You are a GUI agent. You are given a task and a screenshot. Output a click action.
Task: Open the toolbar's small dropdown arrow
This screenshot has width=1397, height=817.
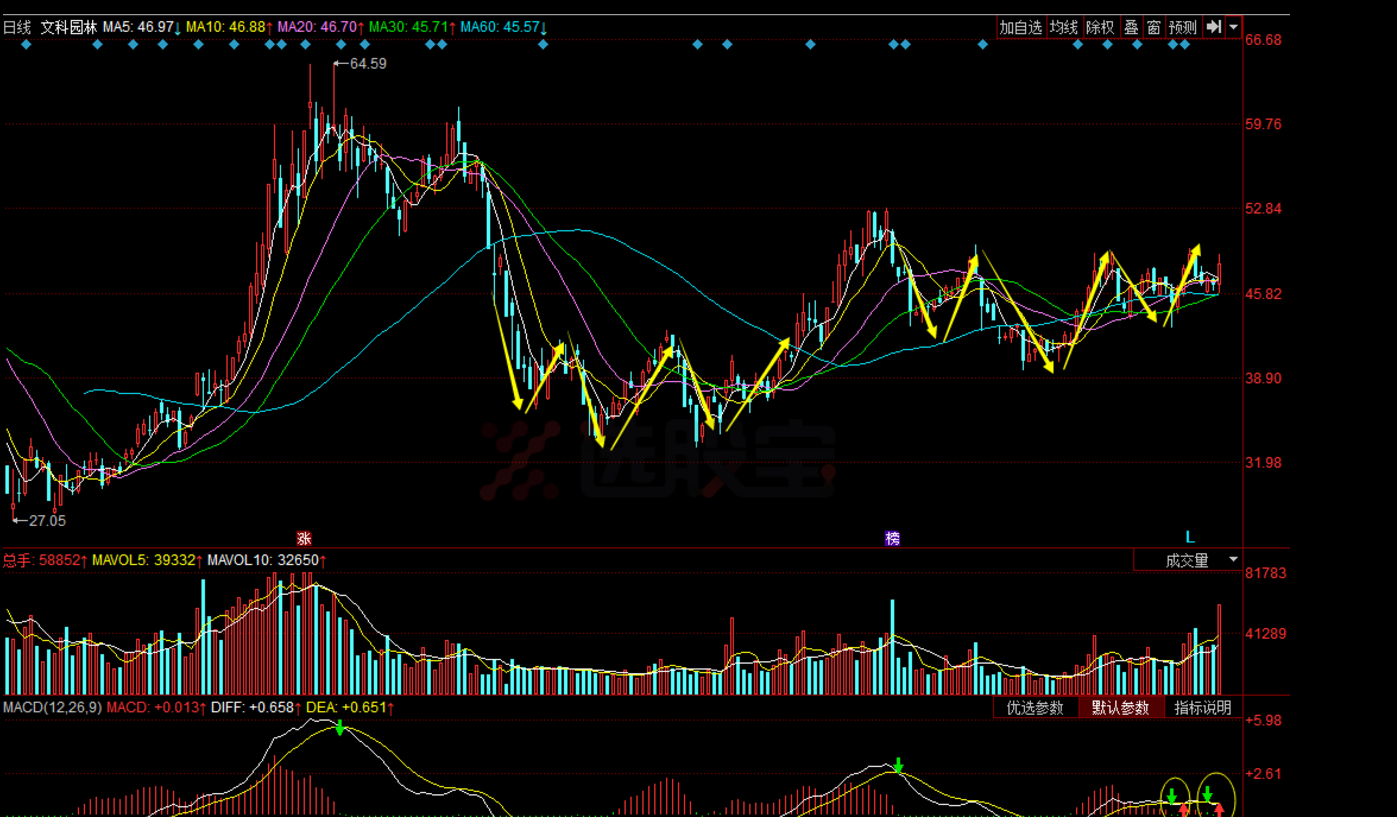click(1234, 27)
